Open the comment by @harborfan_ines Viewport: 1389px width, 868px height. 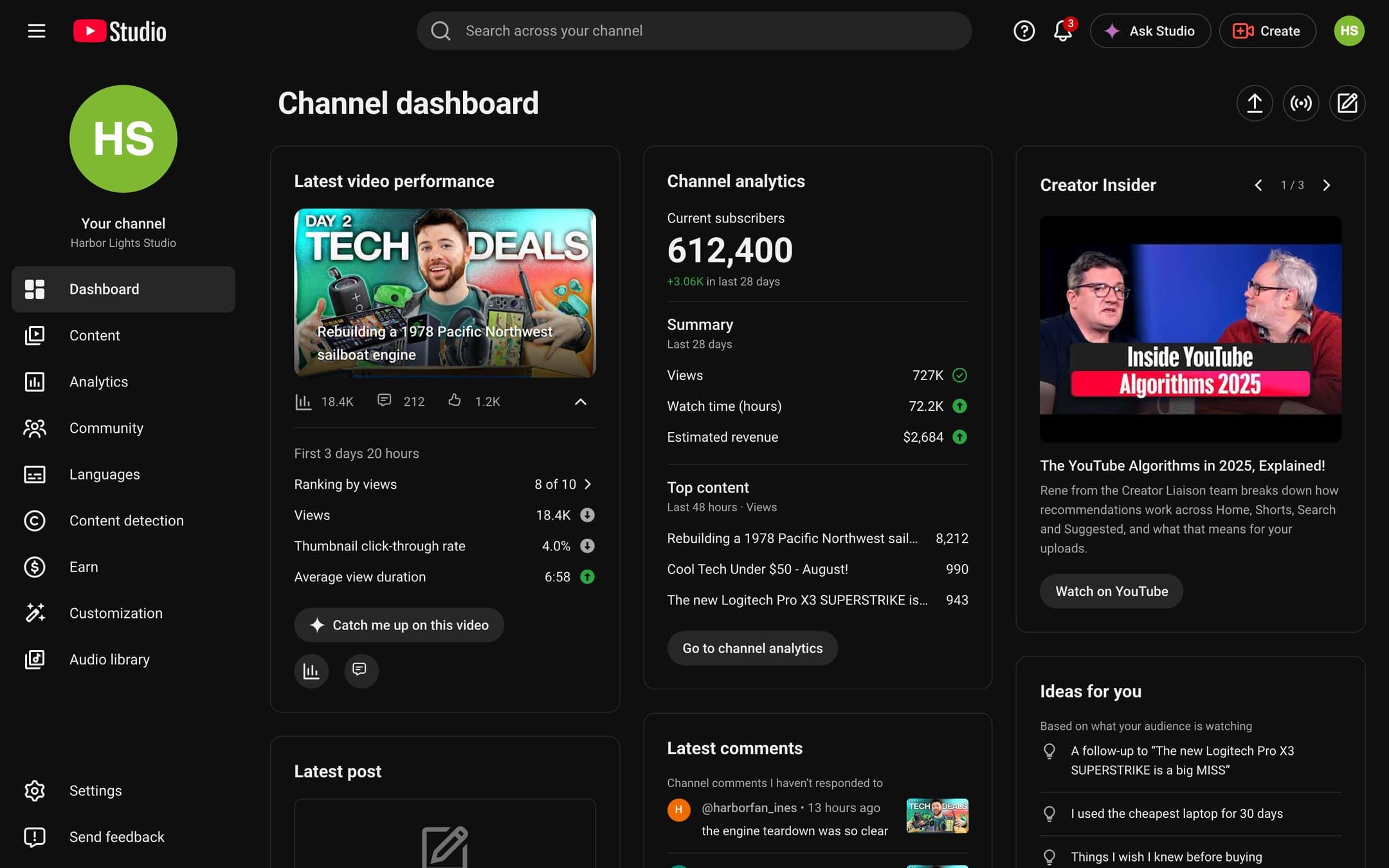[817, 819]
